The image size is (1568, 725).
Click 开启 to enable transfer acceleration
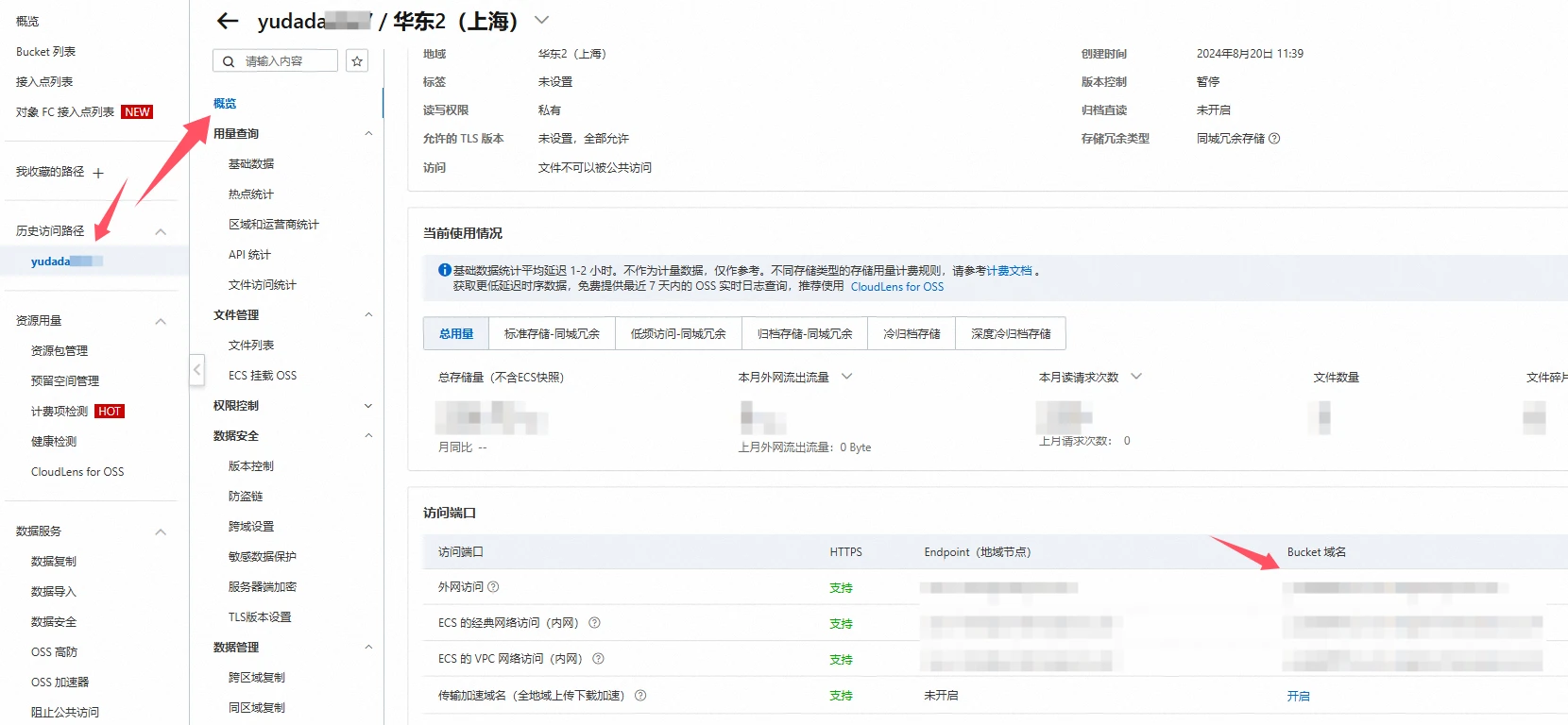1298,696
